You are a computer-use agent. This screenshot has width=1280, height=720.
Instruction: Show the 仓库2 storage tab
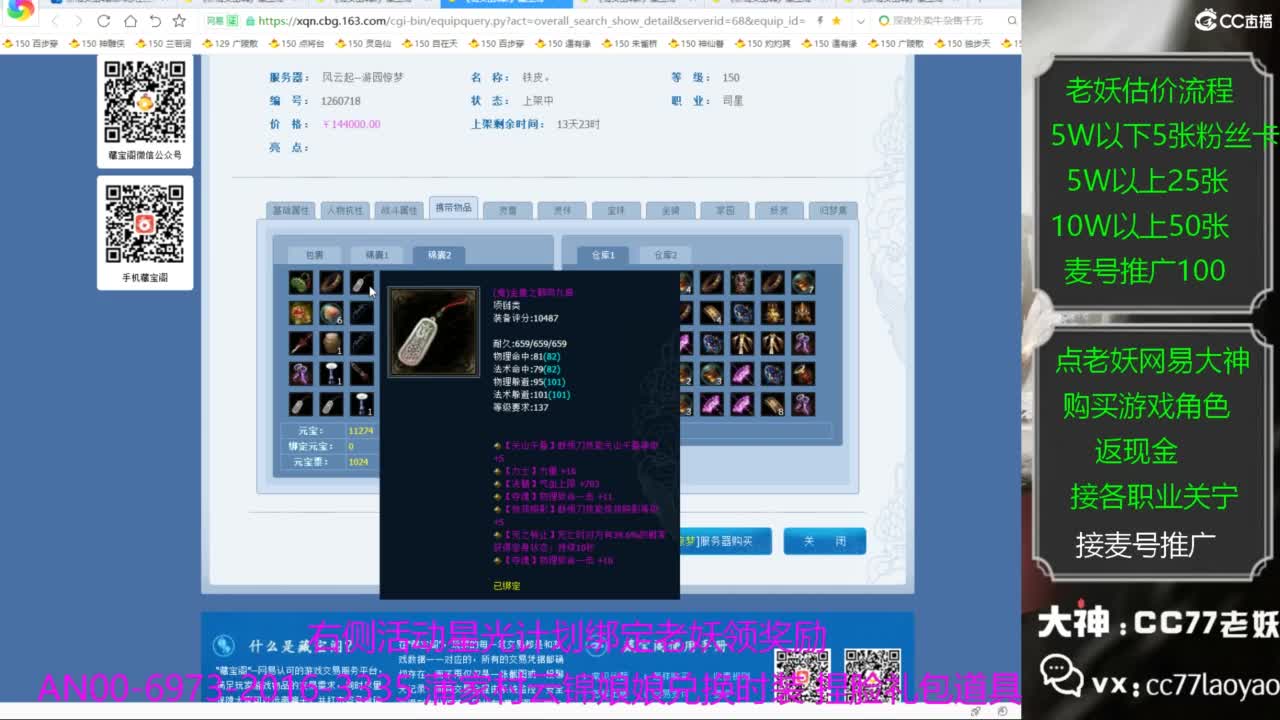(665, 255)
